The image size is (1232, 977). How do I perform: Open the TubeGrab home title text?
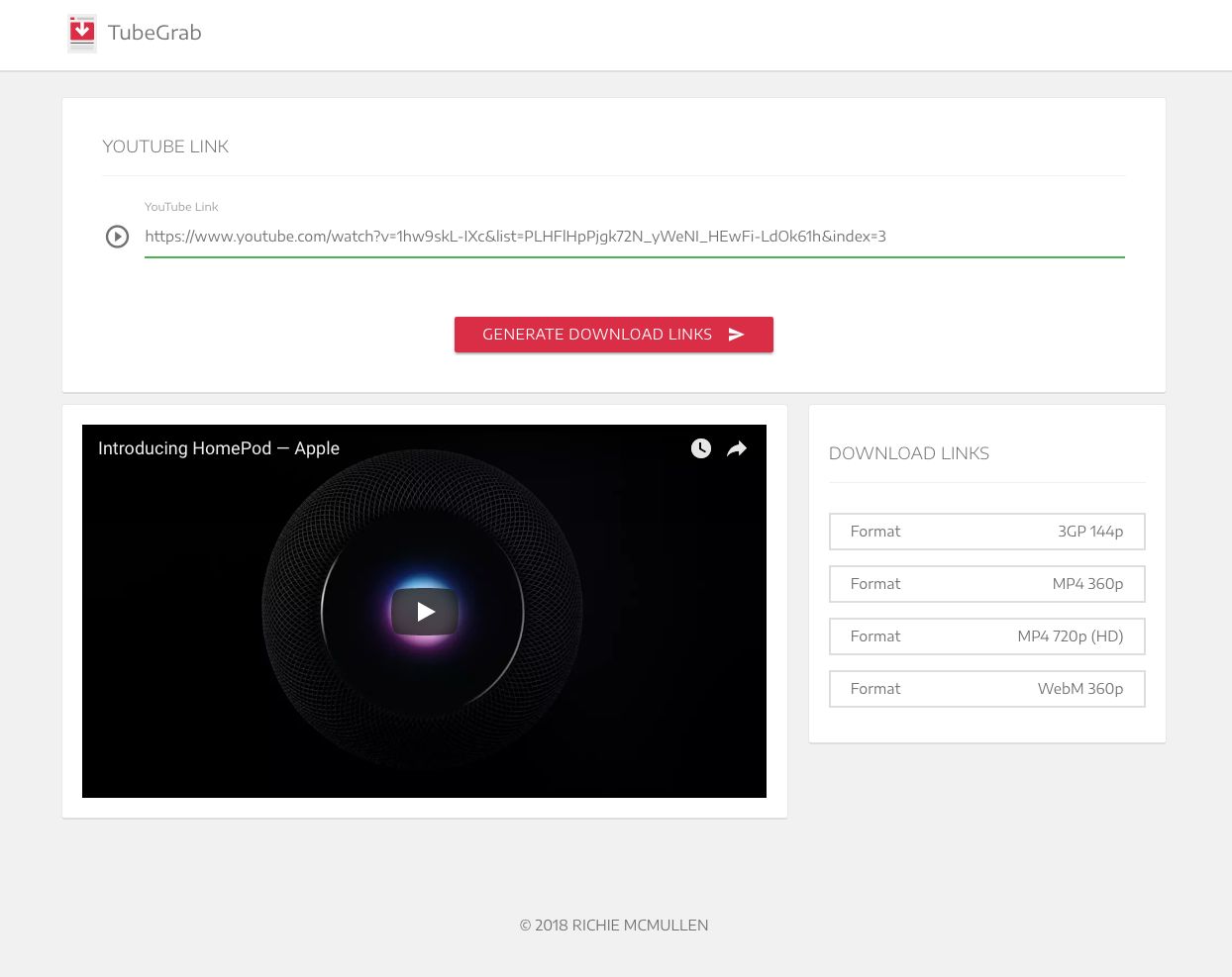[154, 33]
